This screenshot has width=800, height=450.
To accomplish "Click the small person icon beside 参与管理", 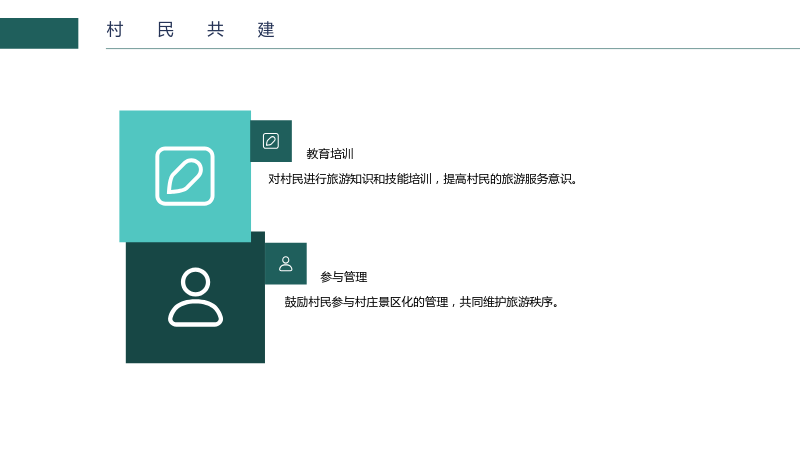I will tap(286, 264).
